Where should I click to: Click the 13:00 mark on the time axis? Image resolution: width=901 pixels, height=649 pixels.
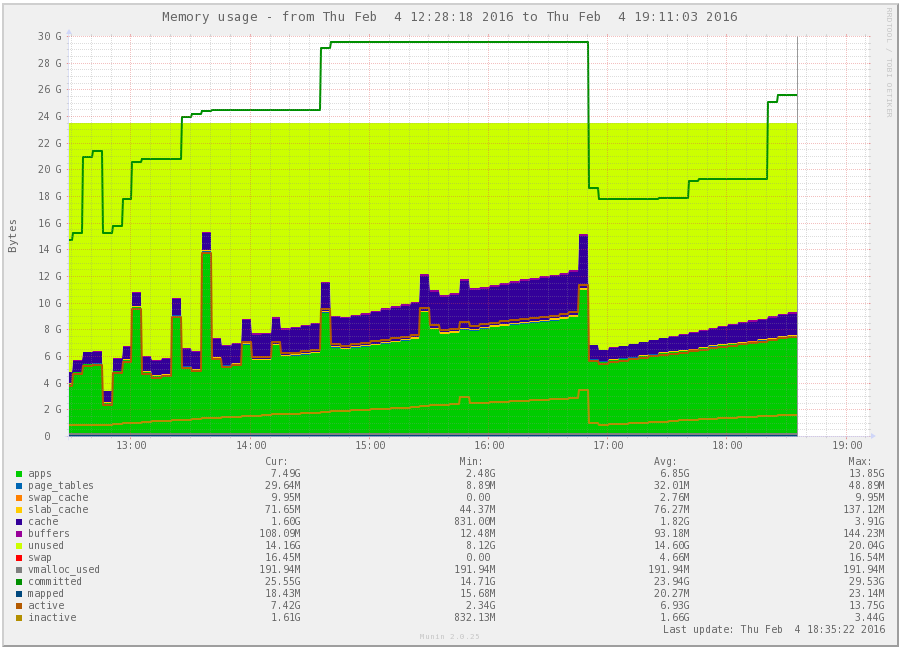click(131, 446)
